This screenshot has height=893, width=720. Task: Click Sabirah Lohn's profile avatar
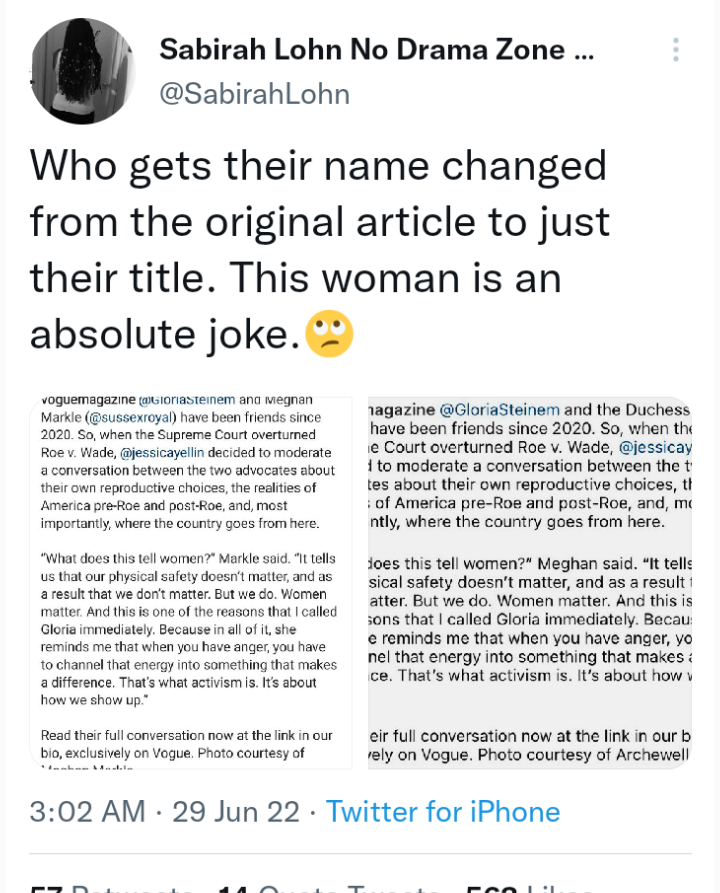(x=82, y=71)
